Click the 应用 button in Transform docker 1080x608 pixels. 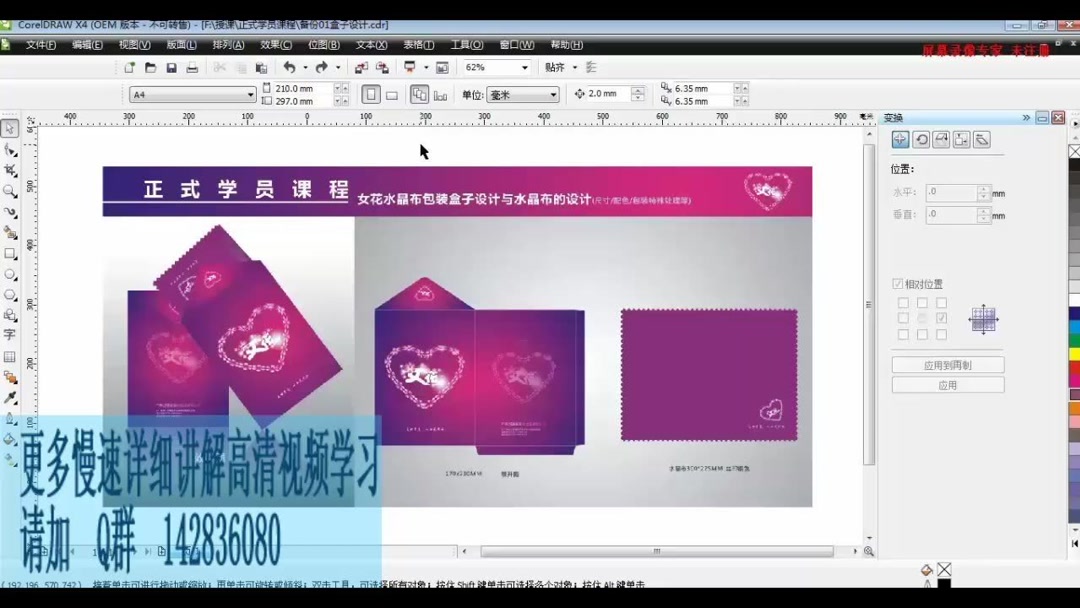pyautogui.click(x=947, y=384)
